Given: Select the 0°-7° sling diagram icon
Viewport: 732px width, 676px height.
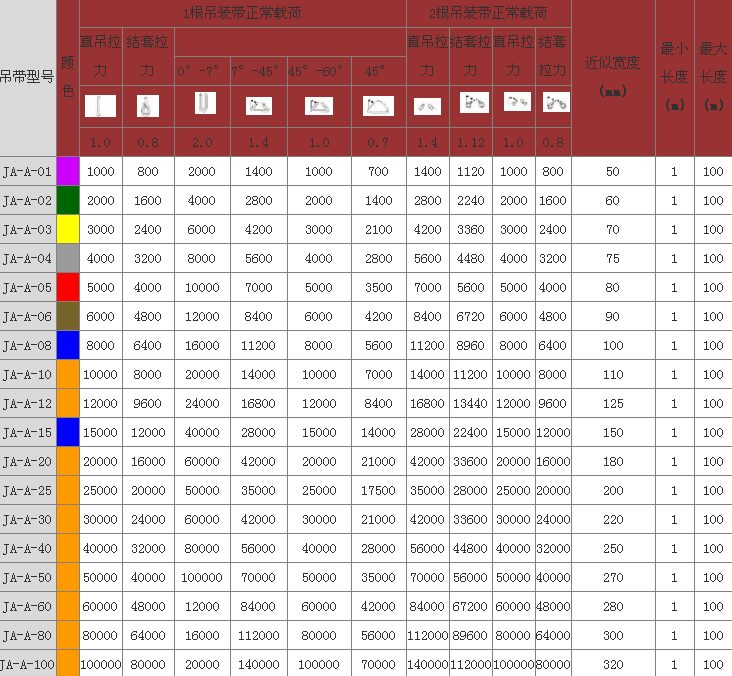Looking at the screenshot, I should coord(202,103).
